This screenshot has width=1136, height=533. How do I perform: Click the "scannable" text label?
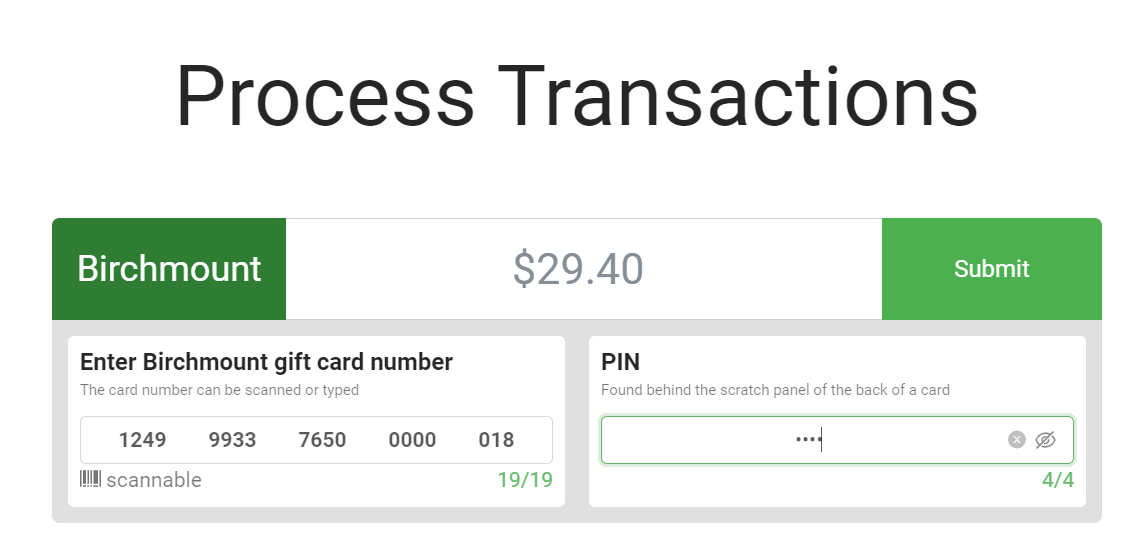pos(154,480)
